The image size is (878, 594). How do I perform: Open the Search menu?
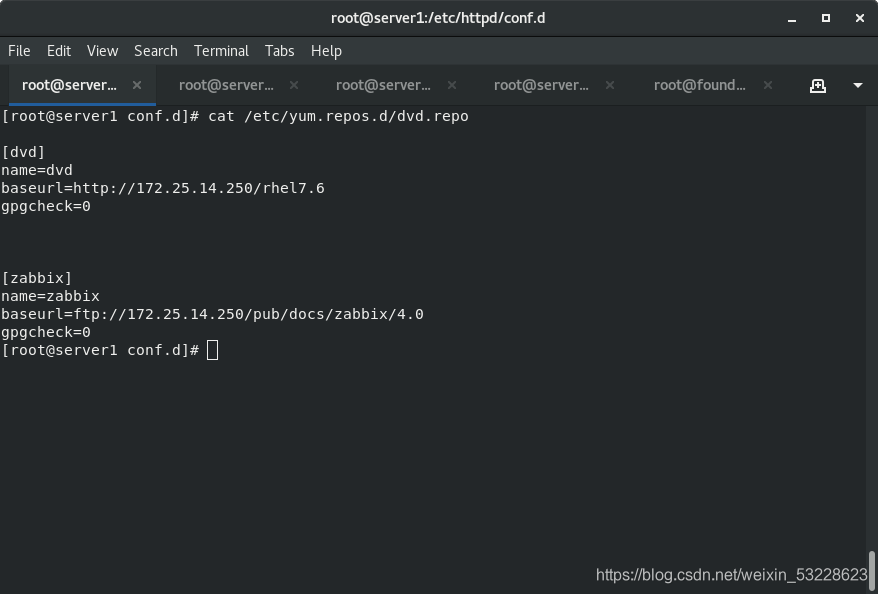coord(156,51)
